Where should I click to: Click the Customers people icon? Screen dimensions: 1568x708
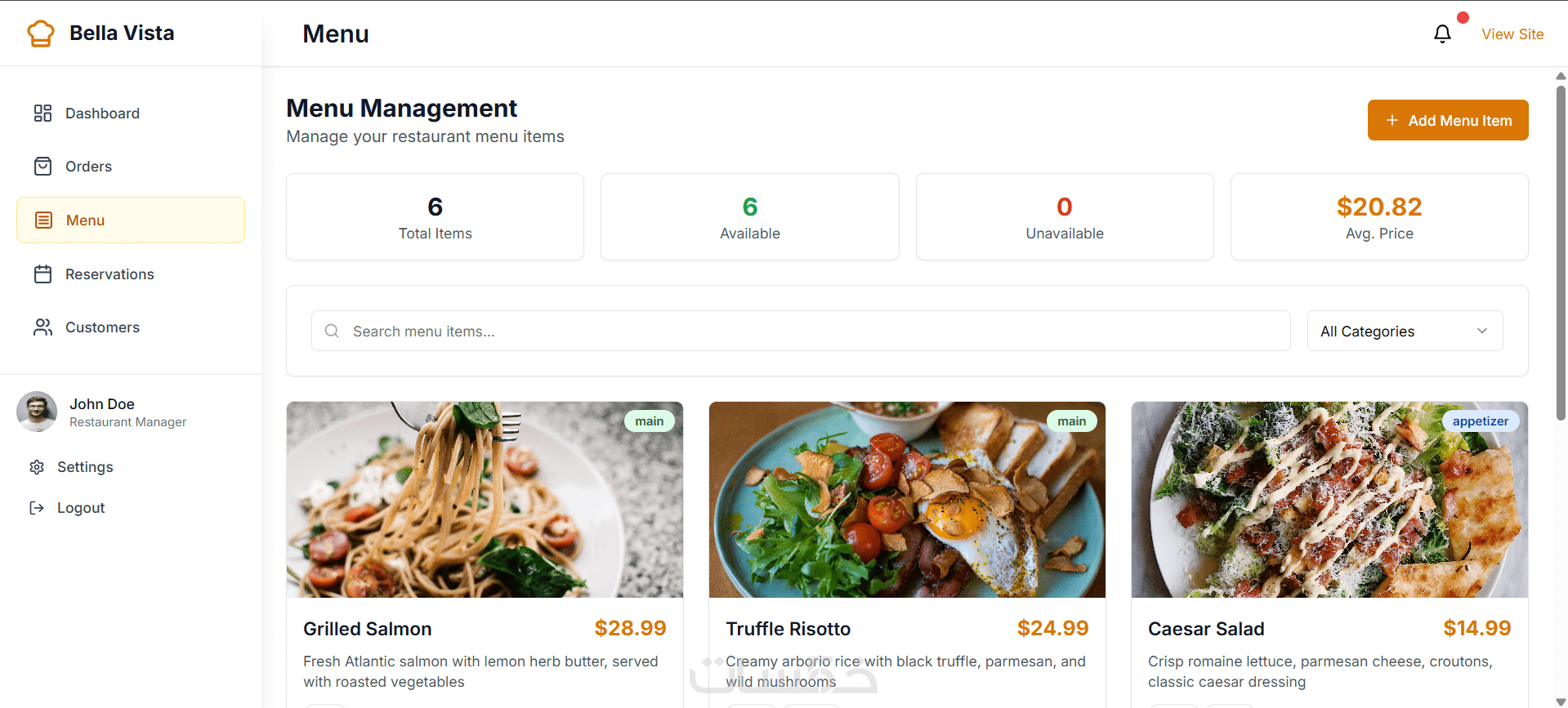point(42,327)
